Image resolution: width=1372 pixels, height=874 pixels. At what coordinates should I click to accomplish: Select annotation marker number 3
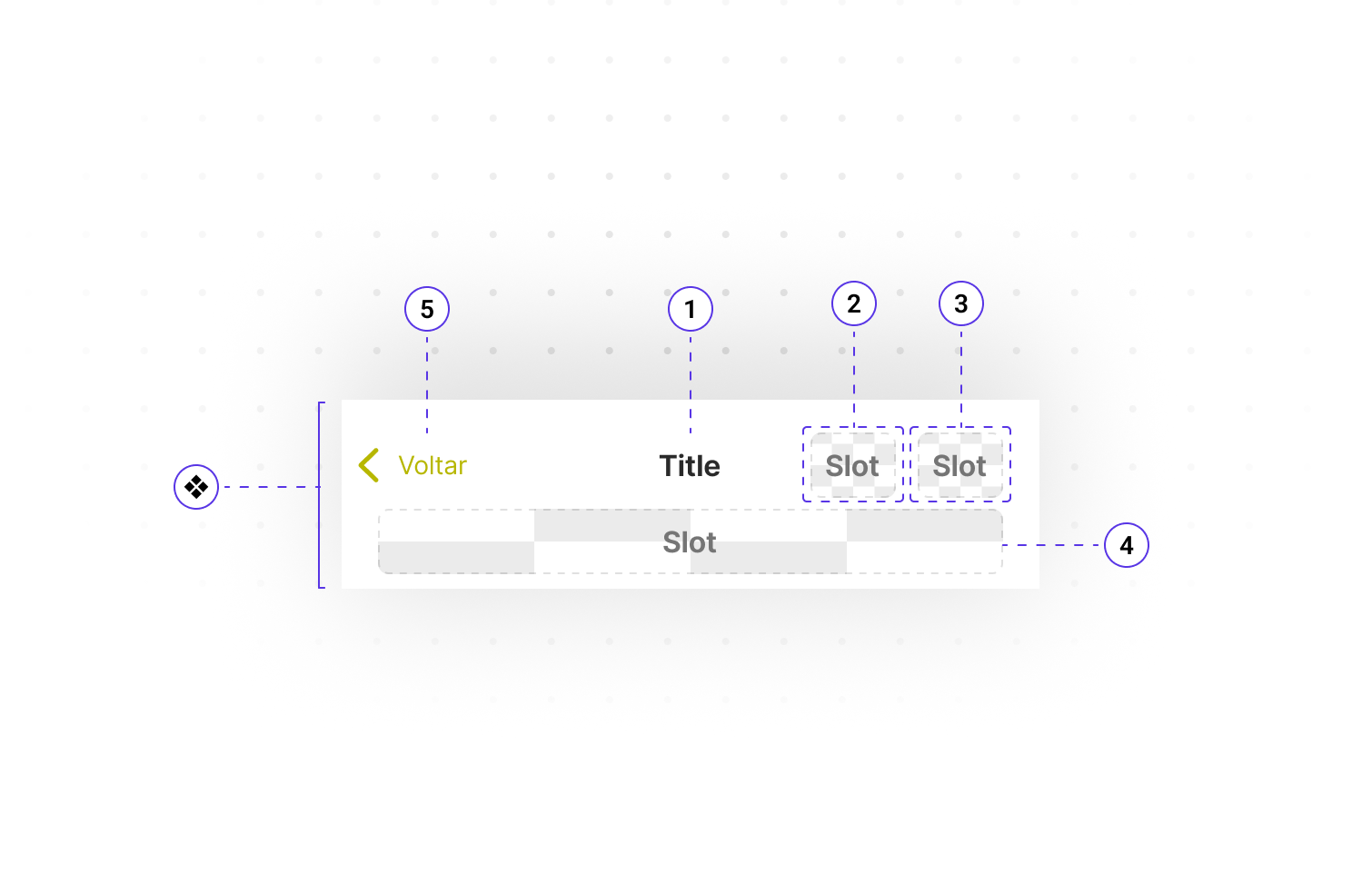point(960,303)
